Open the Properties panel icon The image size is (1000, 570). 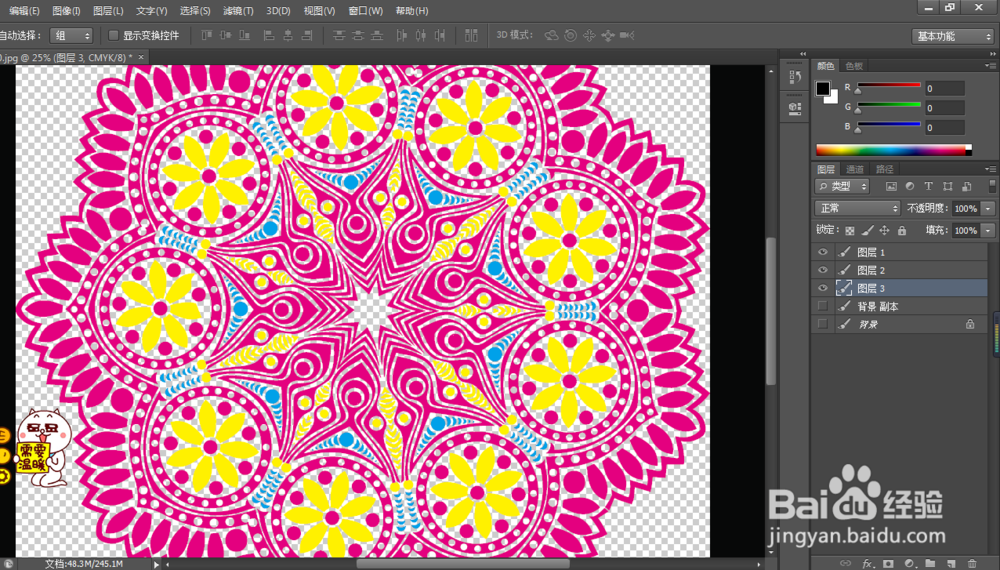pyautogui.click(x=795, y=108)
